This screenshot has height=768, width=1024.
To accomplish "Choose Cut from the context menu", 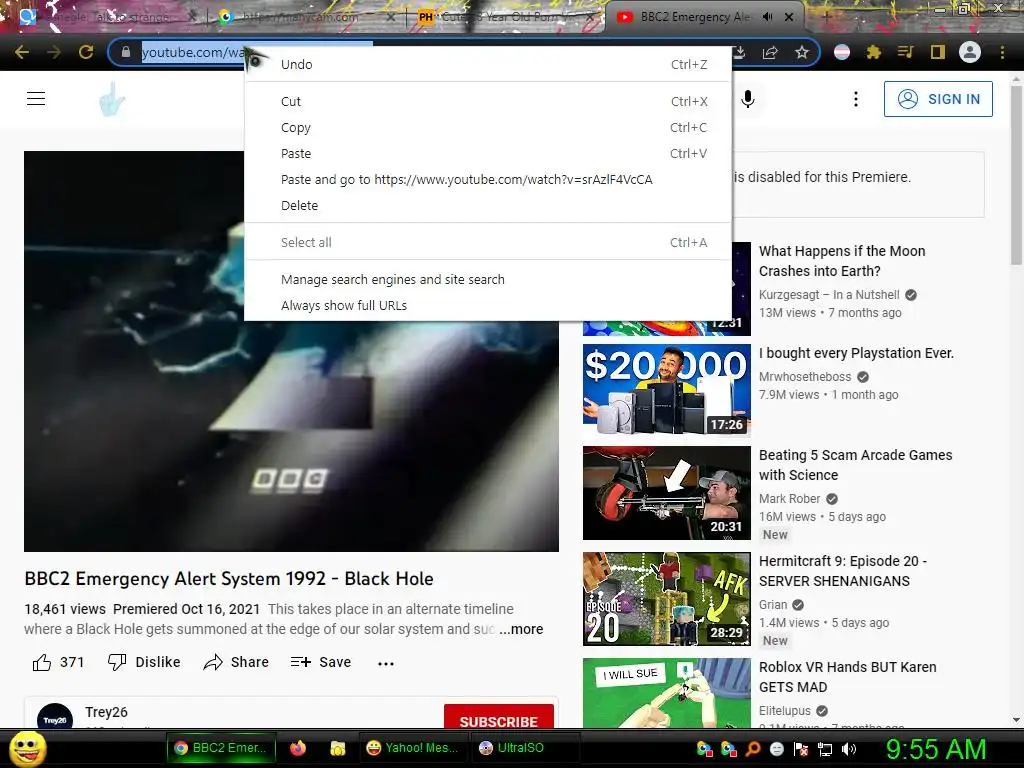I will coord(488,101).
